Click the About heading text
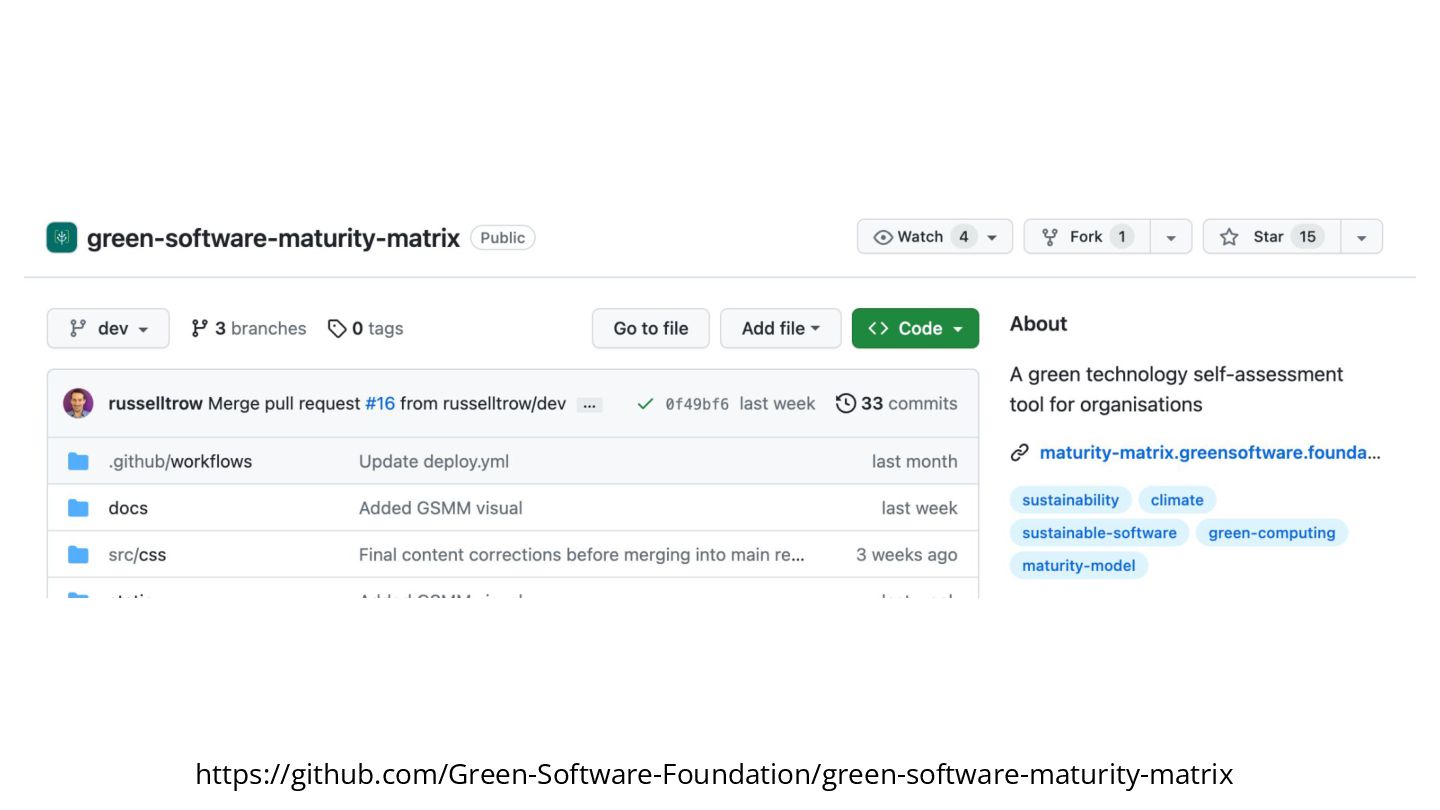 (x=1038, y=323)
